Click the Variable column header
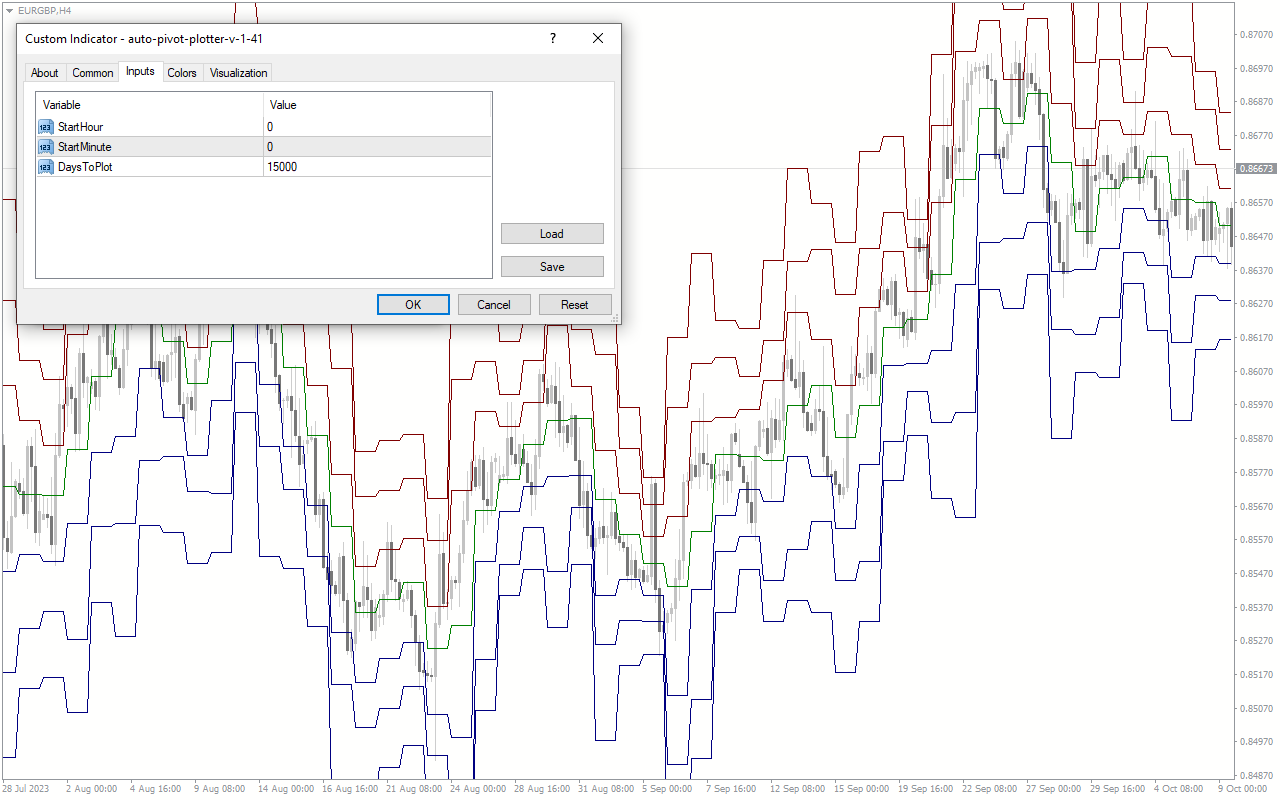This screenshot has height=800, width=1280. (x=150, y=105)
